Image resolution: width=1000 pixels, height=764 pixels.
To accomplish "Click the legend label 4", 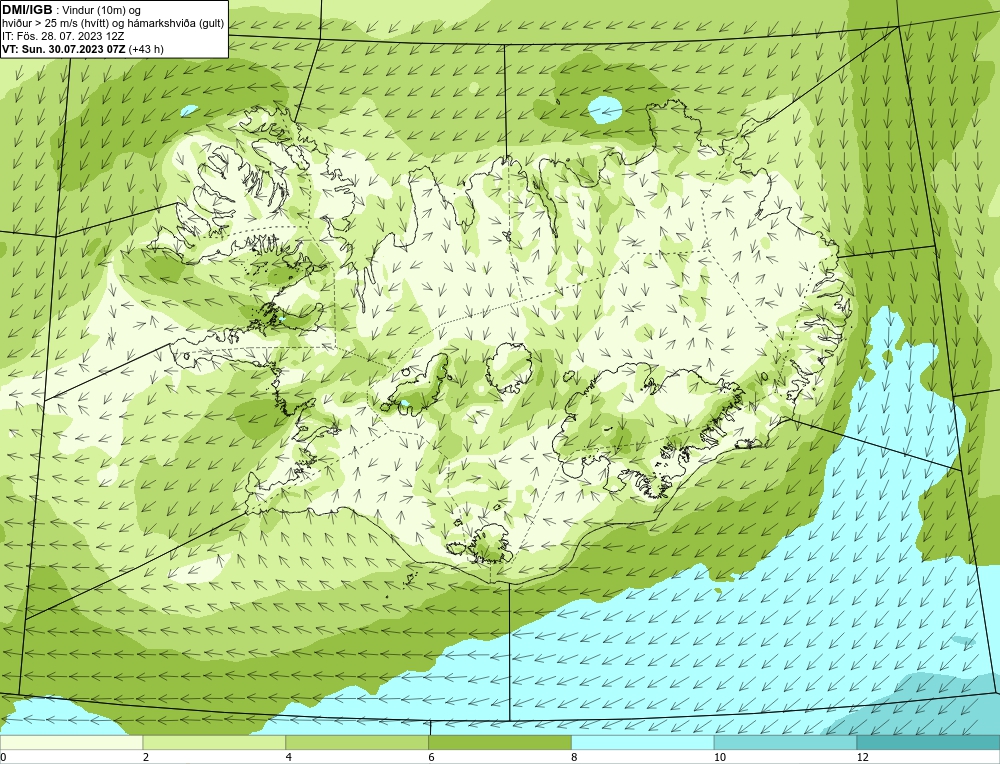I will 289,757.
